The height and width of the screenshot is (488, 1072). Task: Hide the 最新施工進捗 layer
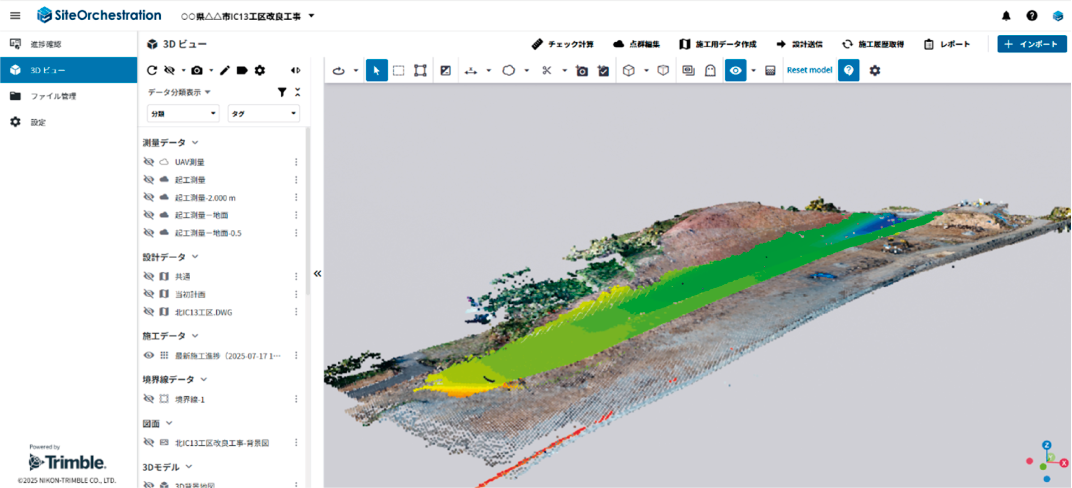149,355
